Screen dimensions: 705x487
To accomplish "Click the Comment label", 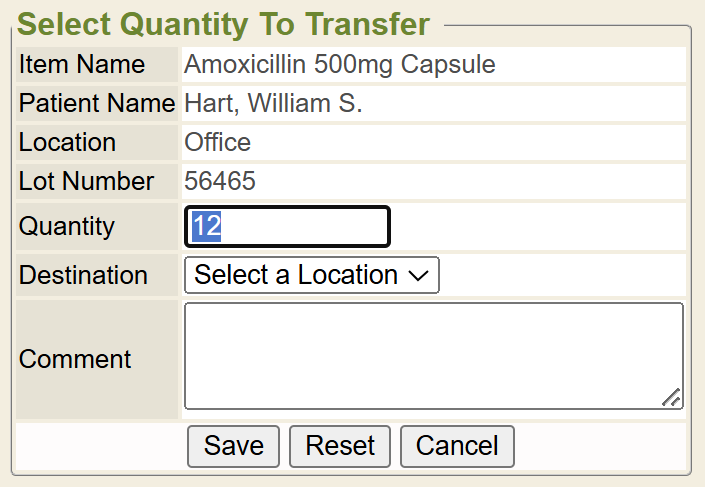I will (x=75, y=359).
